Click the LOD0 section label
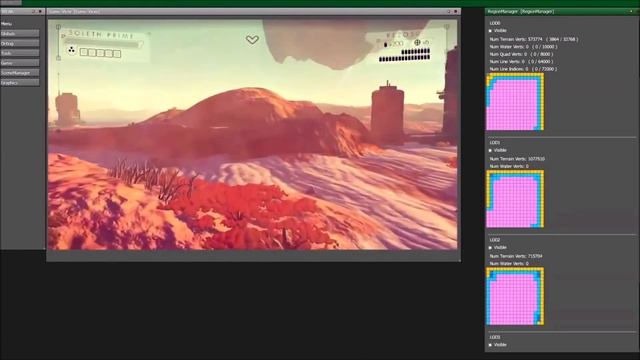Viewport: 640px width, 360px height. tap(495, 23)
